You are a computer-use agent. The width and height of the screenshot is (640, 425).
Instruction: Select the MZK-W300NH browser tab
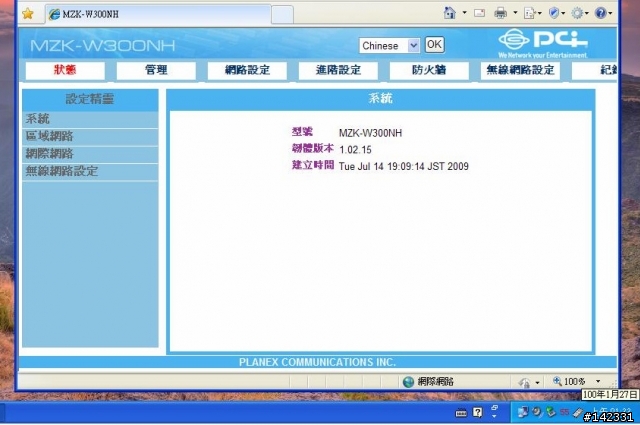pyautogui.click(x=158, y=14)
